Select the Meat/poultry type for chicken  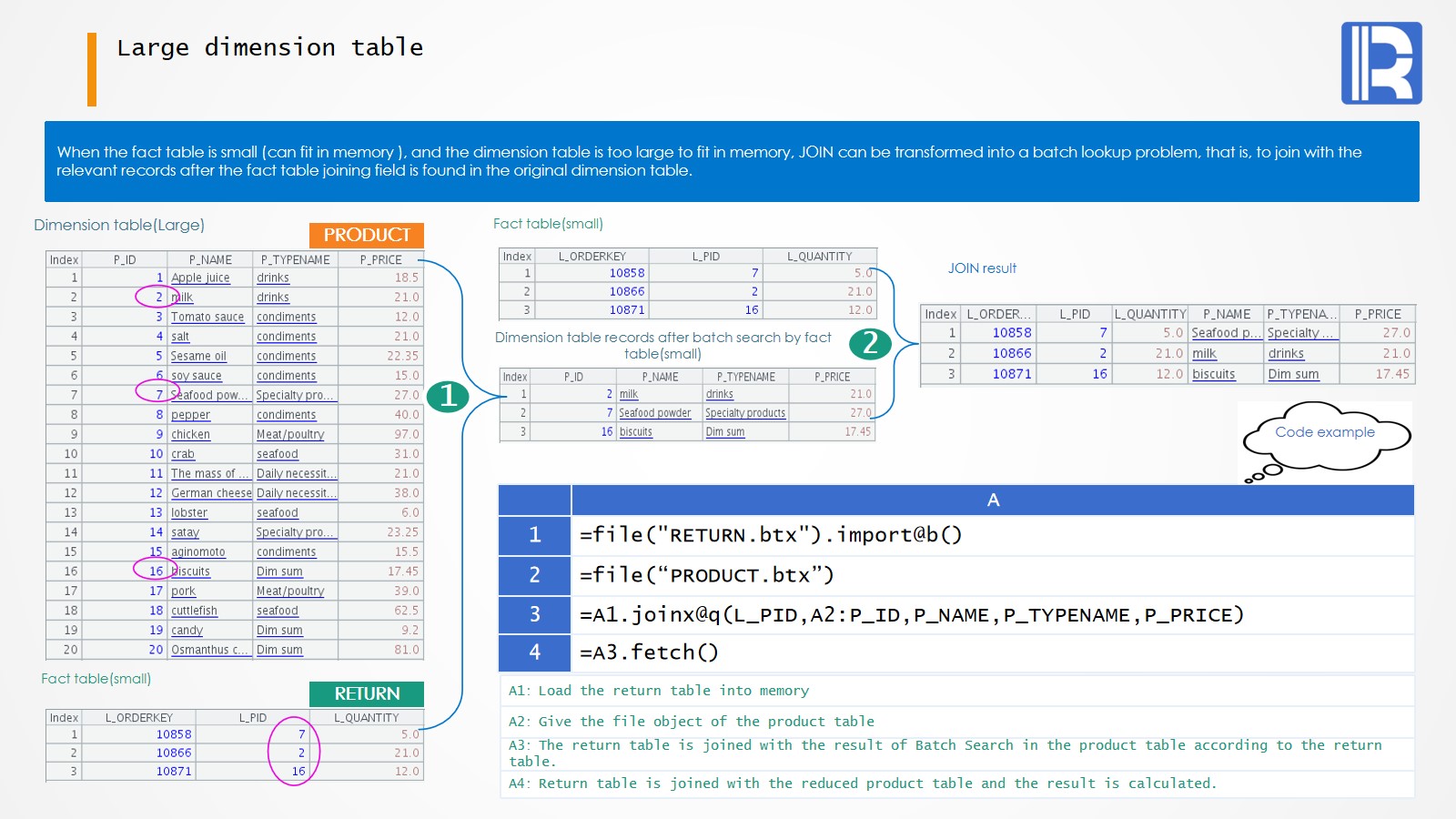290,435
